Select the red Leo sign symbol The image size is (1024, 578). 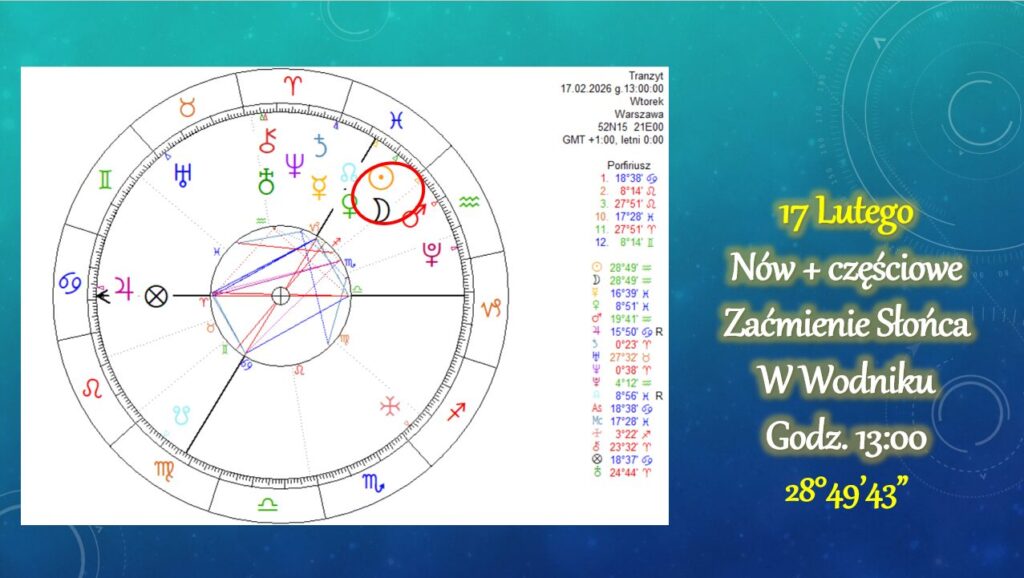click(x=92, y=386)
